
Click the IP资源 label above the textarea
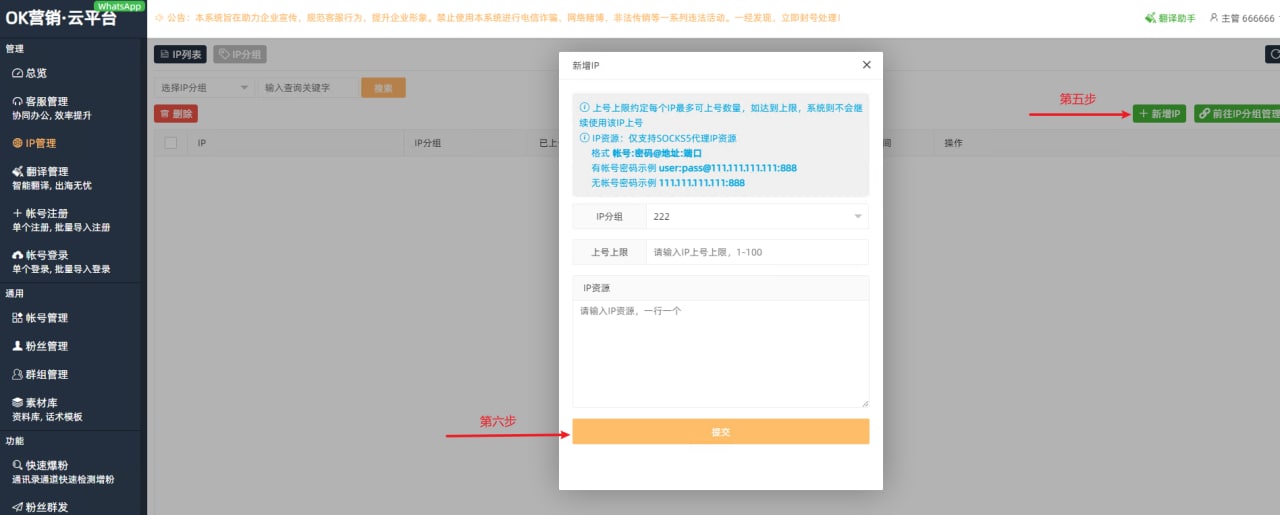(x=597, y=288)
